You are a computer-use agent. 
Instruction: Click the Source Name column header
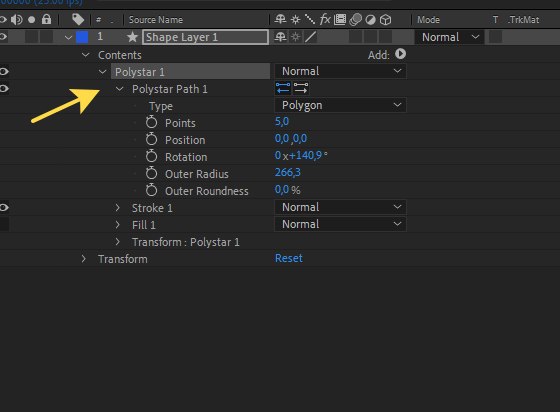(x=156, y=20)
